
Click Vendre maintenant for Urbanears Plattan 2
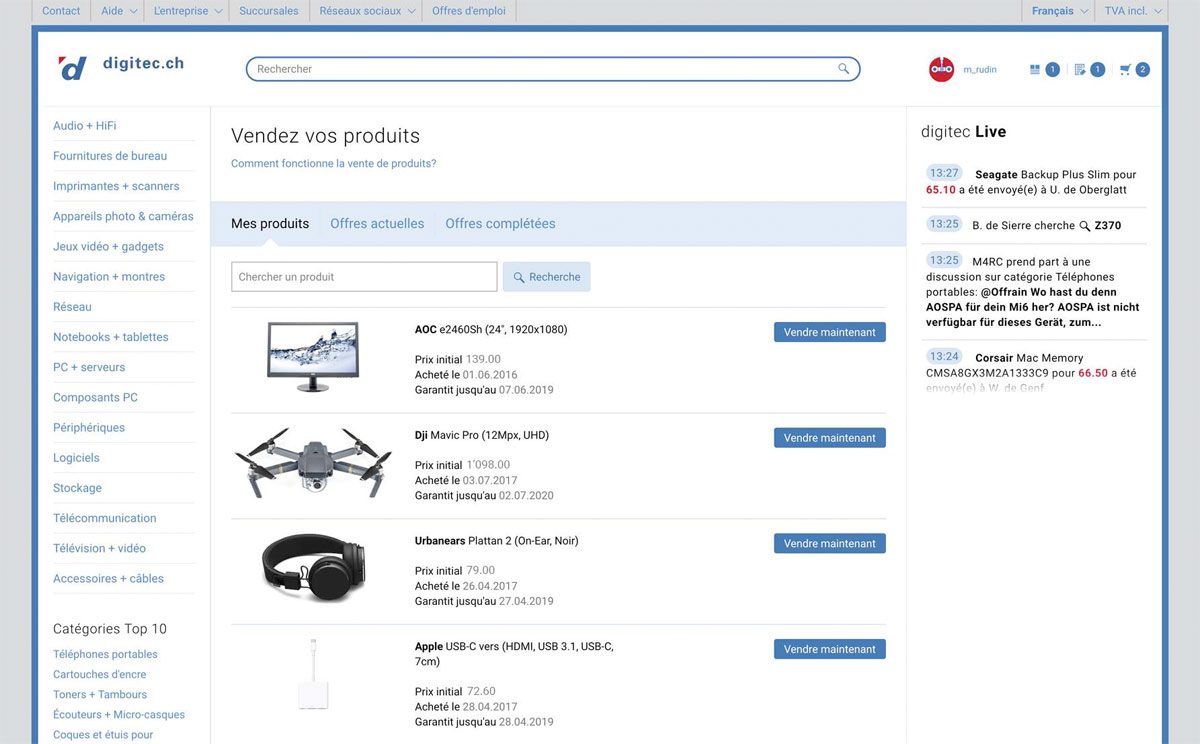click(x=830, y=544)
